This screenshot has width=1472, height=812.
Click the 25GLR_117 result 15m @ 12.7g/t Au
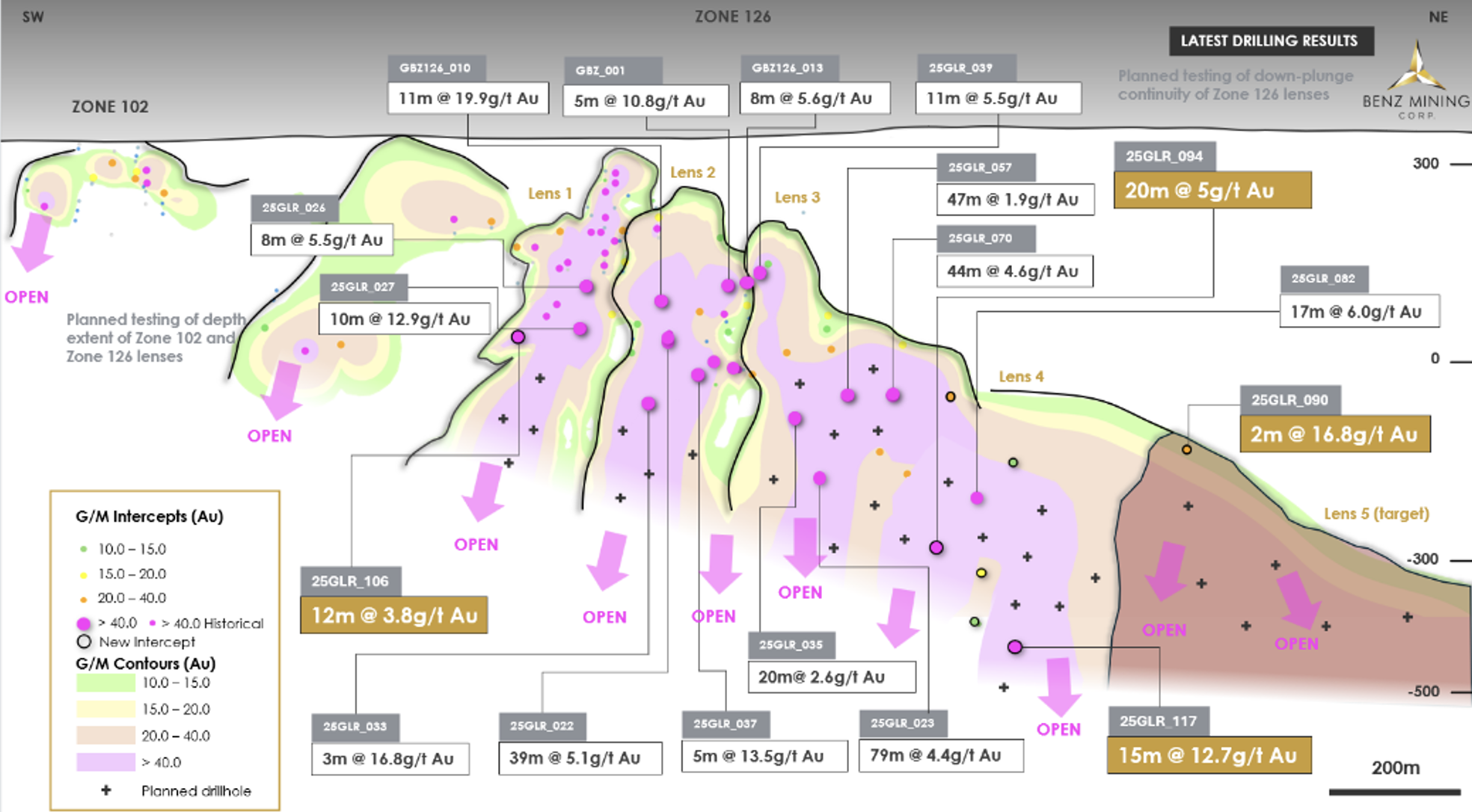pyautogui.click(x=1208, y=756)
